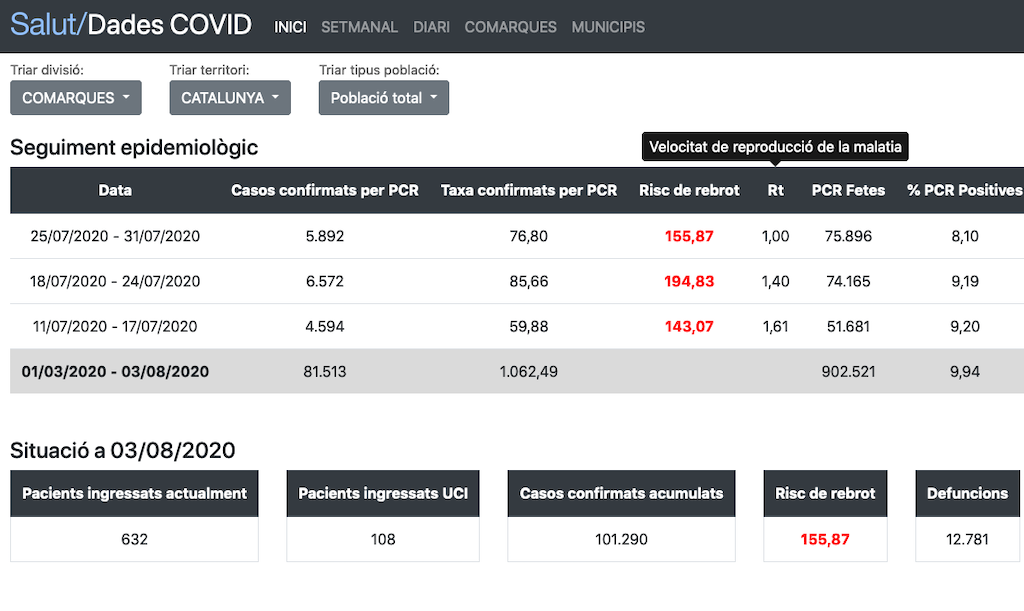Click the Defuncions card header
The height and width of the screenshot is (611, 1024).
click(967, 493)
